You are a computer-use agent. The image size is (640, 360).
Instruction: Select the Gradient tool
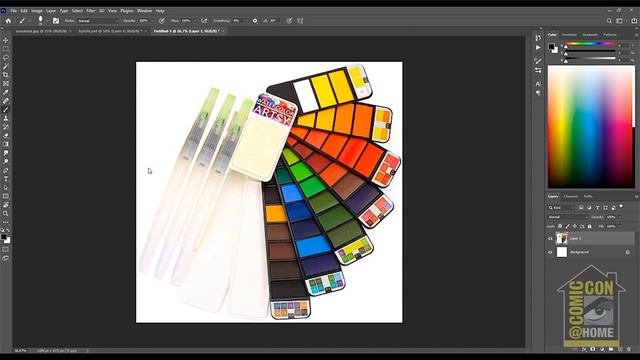pos(6,144)
